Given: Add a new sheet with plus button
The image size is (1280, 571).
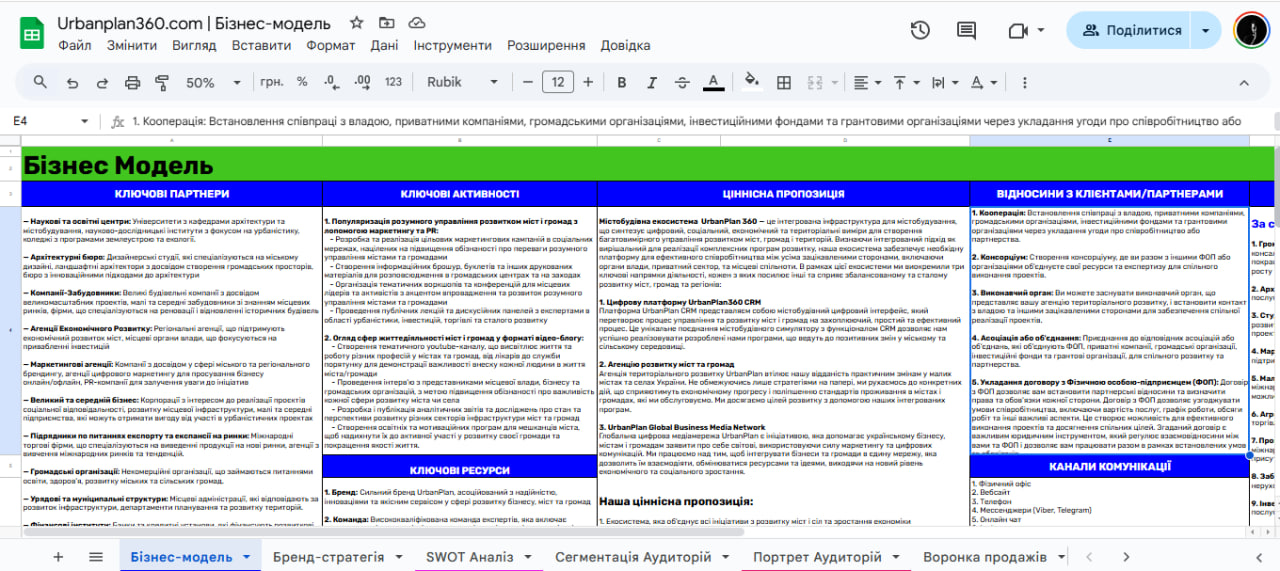Looking at the screenshot, I should pos(58,557).
